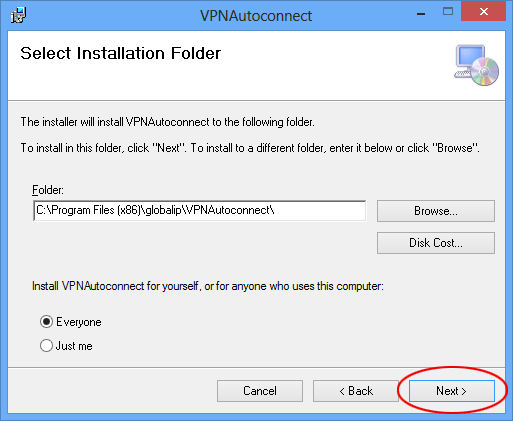This screenshot has height=421, width=513.
Task: Go back with the < Back button
Action: [x=356, y=391]
